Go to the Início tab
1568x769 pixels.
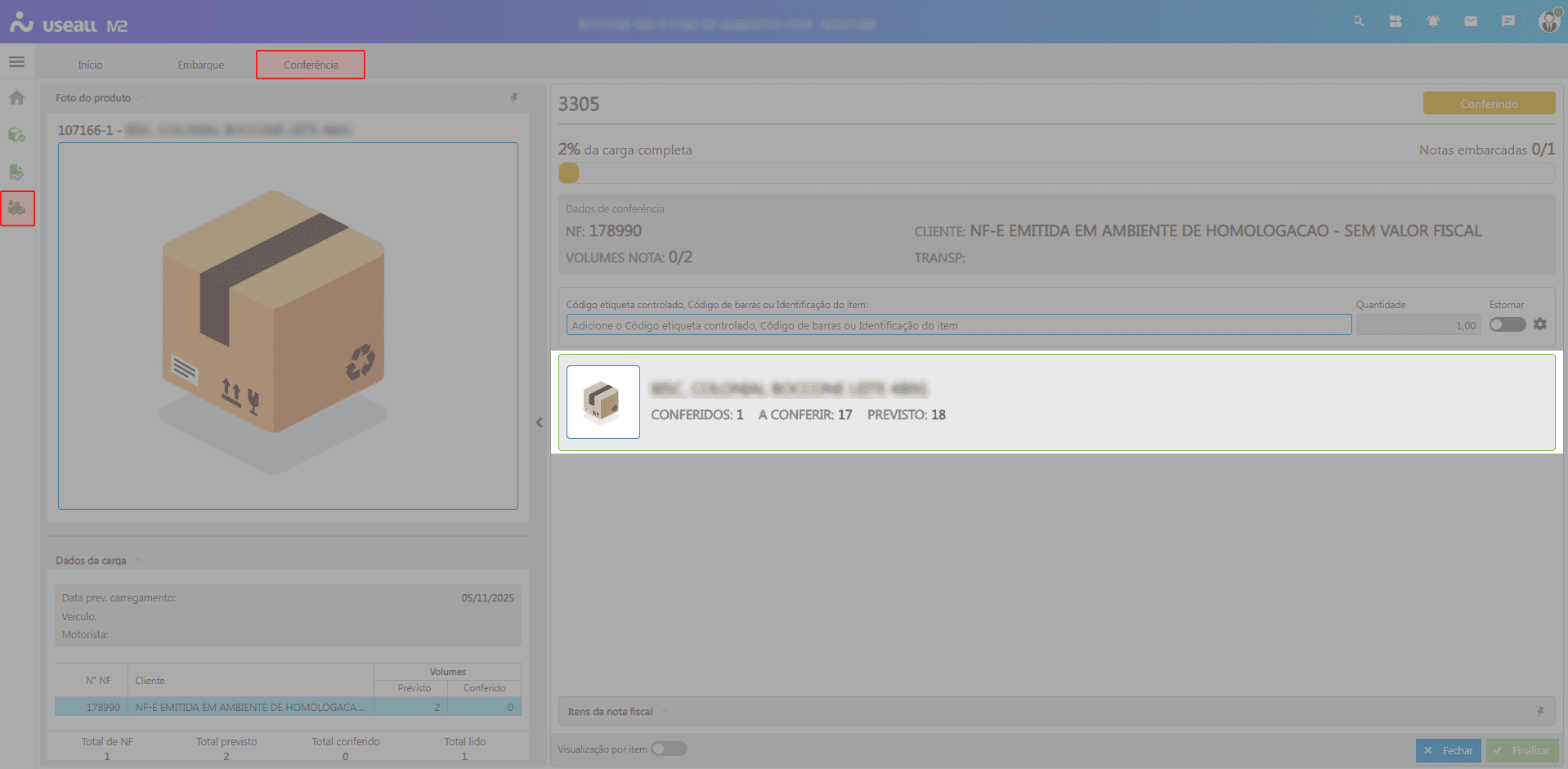click(x=90, y=65)
